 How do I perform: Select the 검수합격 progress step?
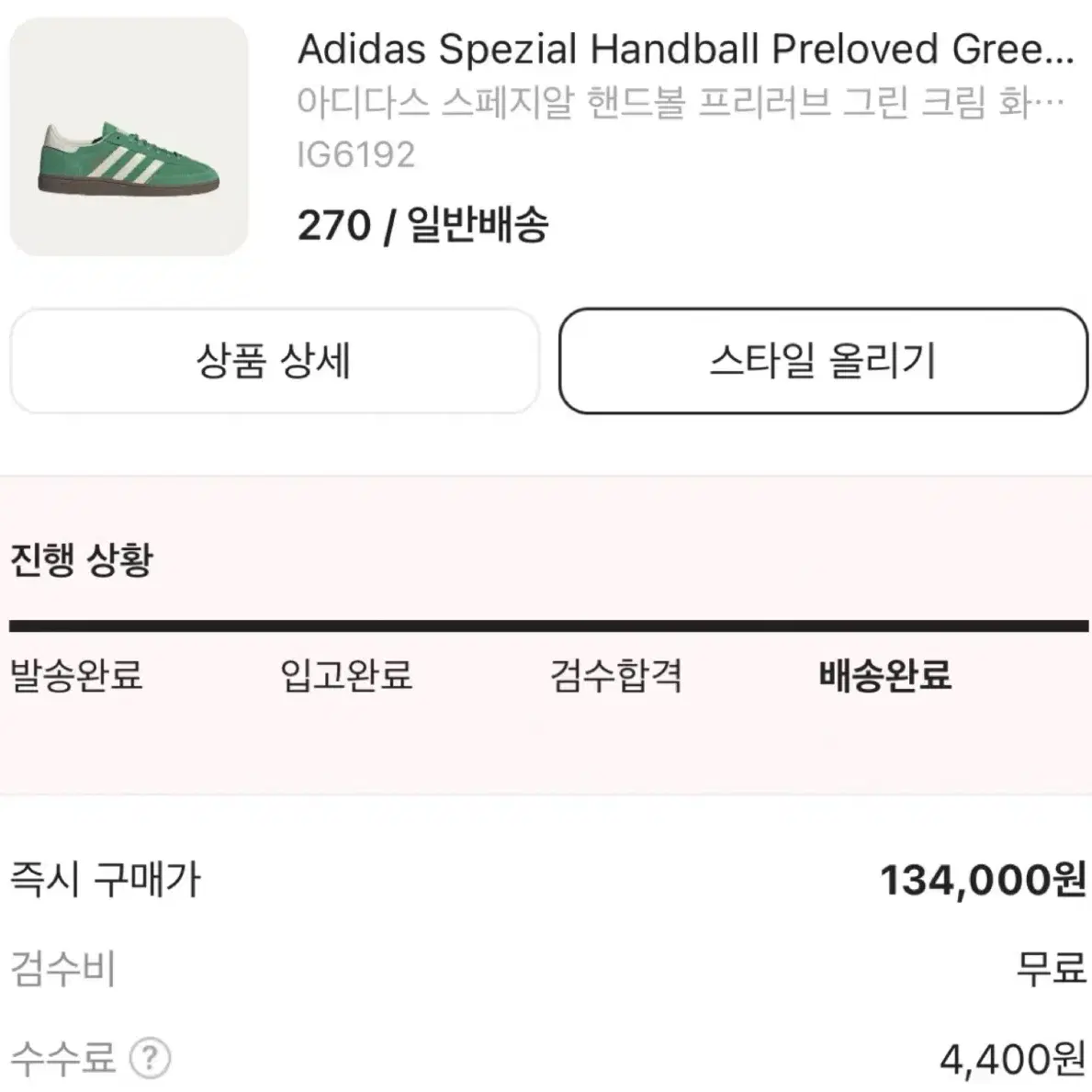click(615, 675)
